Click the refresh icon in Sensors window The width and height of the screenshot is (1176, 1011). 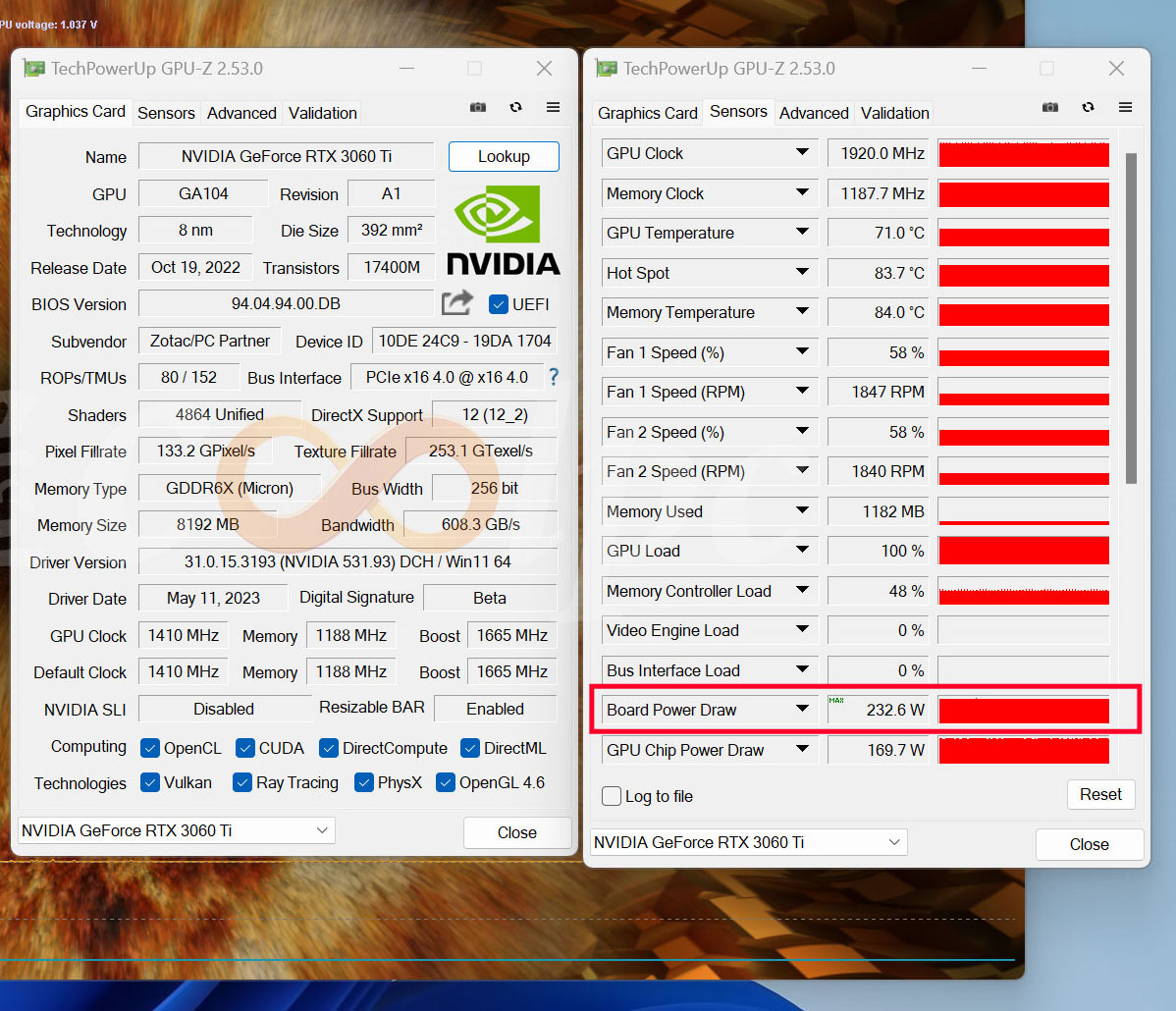pos(1088,107)
